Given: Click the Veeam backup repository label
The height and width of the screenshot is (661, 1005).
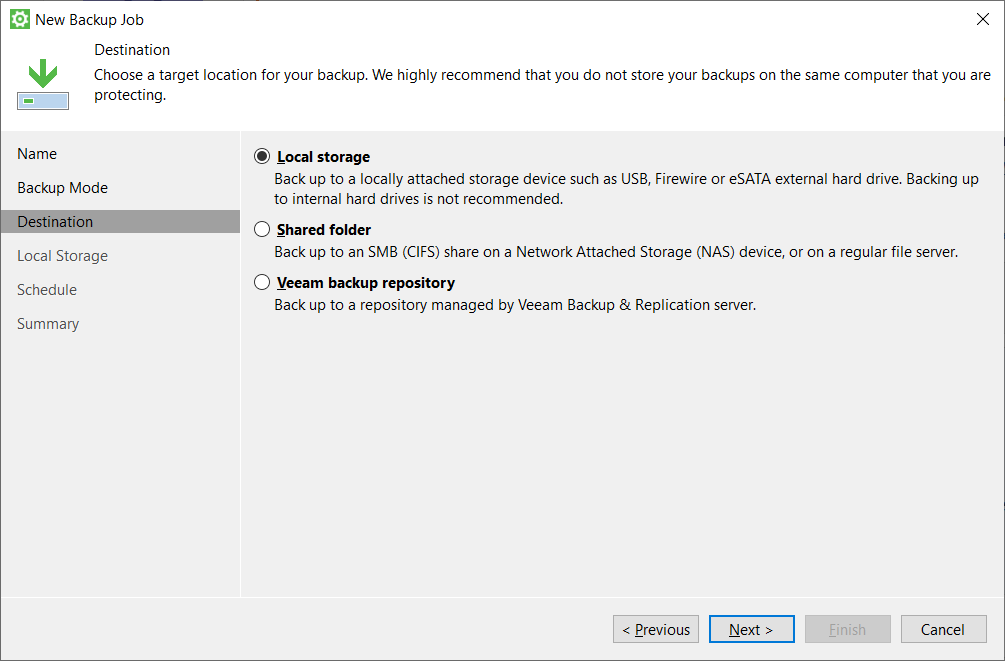Looking at the screenshot, I should point(366,283).
